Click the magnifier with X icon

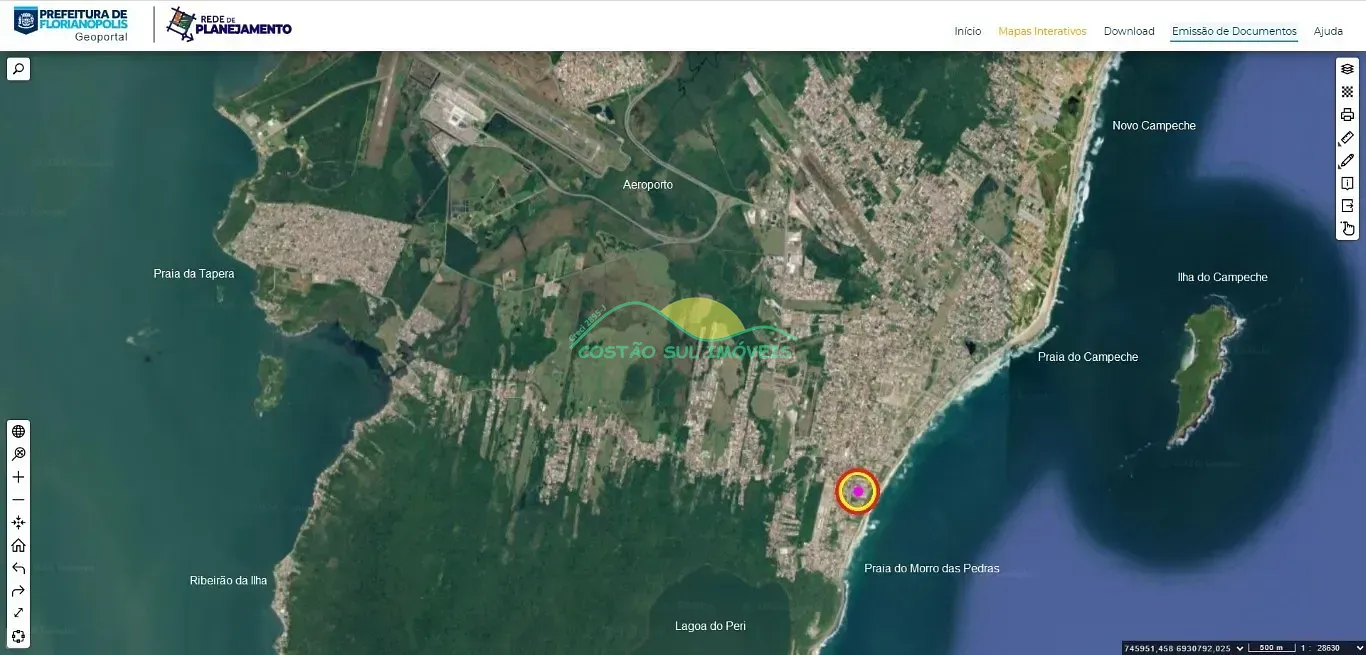pyautogui.click(x=18, y=454)
